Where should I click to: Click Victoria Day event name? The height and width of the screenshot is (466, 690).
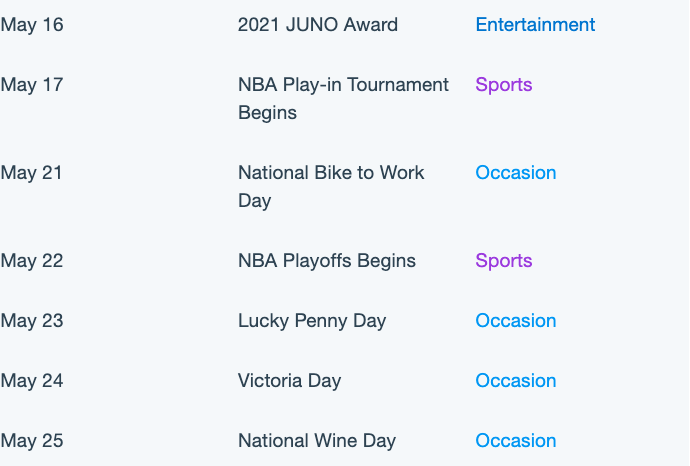(x=290, y=381)
